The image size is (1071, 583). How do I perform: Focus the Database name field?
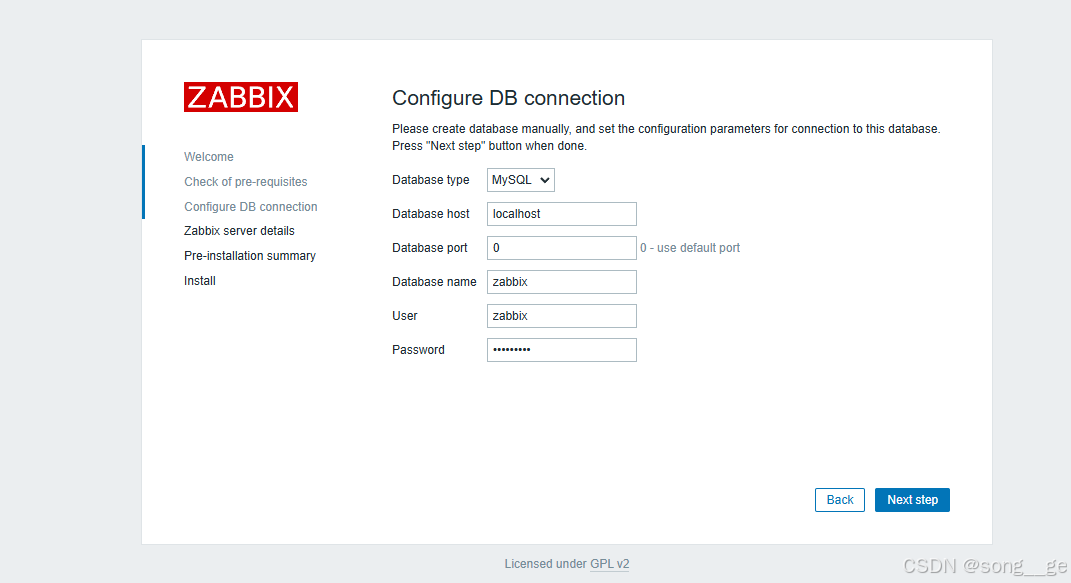click(x=561, y=282)
